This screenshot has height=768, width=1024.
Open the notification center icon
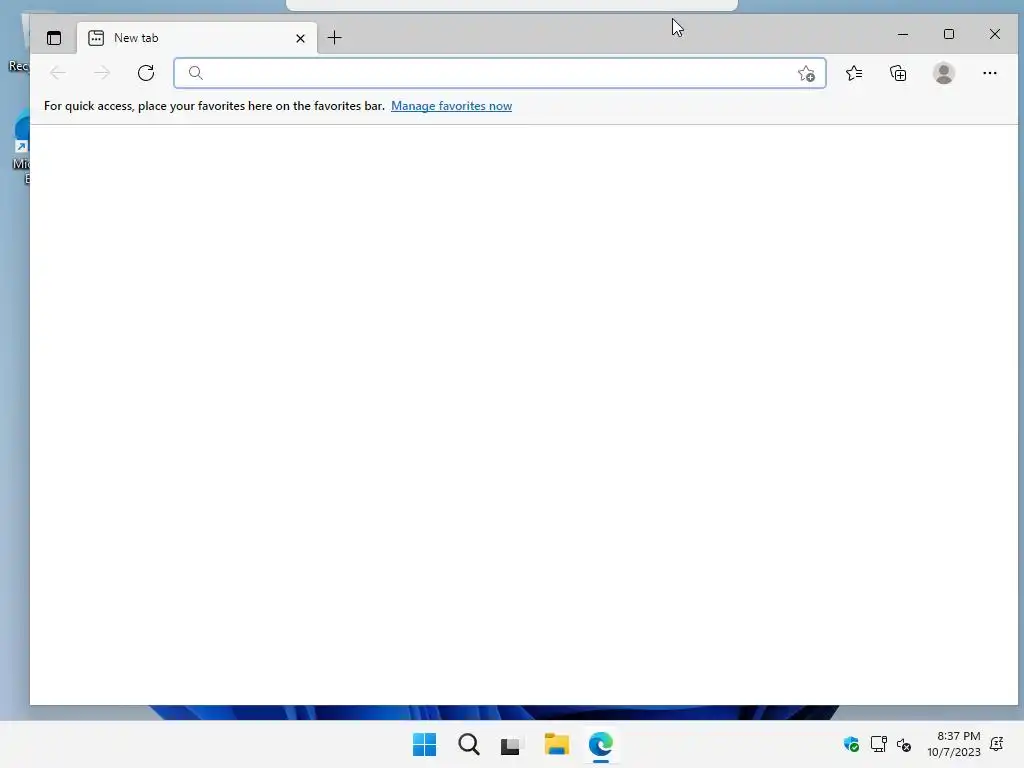click(x=997, y=744)
